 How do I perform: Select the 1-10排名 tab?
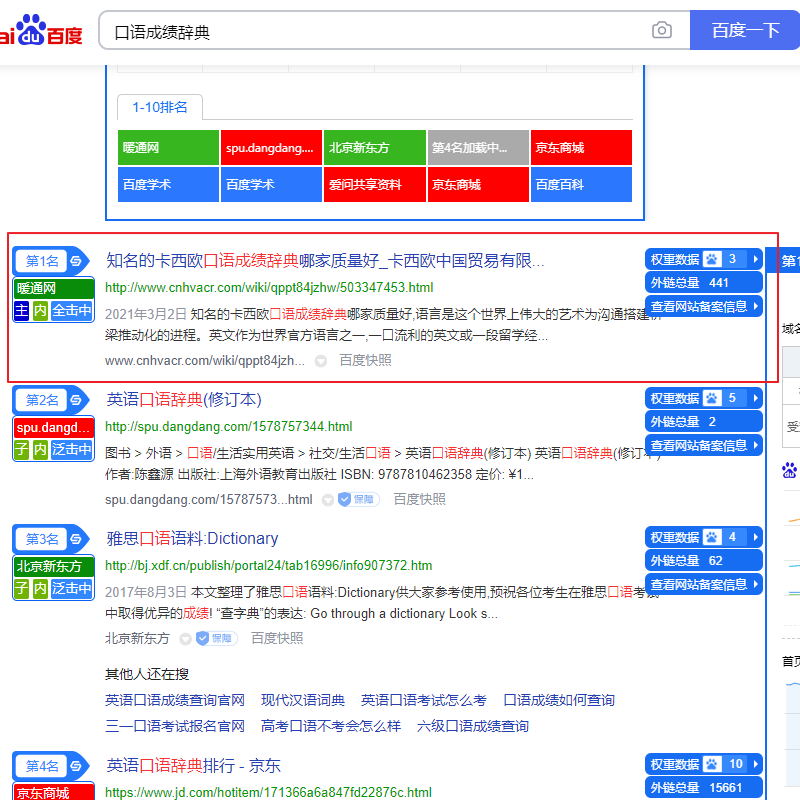point(160,107)
